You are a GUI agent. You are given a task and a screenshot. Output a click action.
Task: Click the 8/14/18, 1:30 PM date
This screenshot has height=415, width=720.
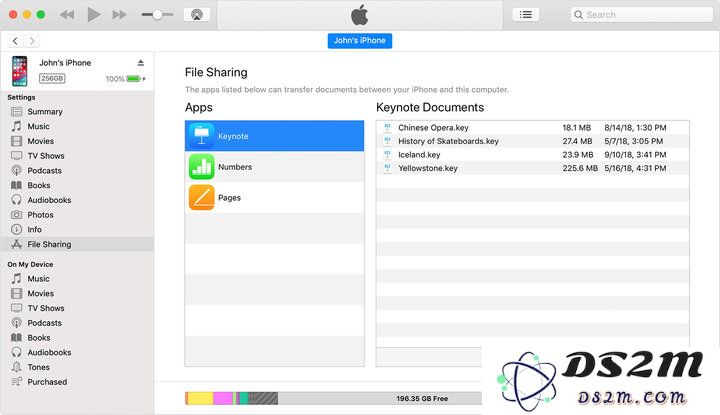pos(635,128)
